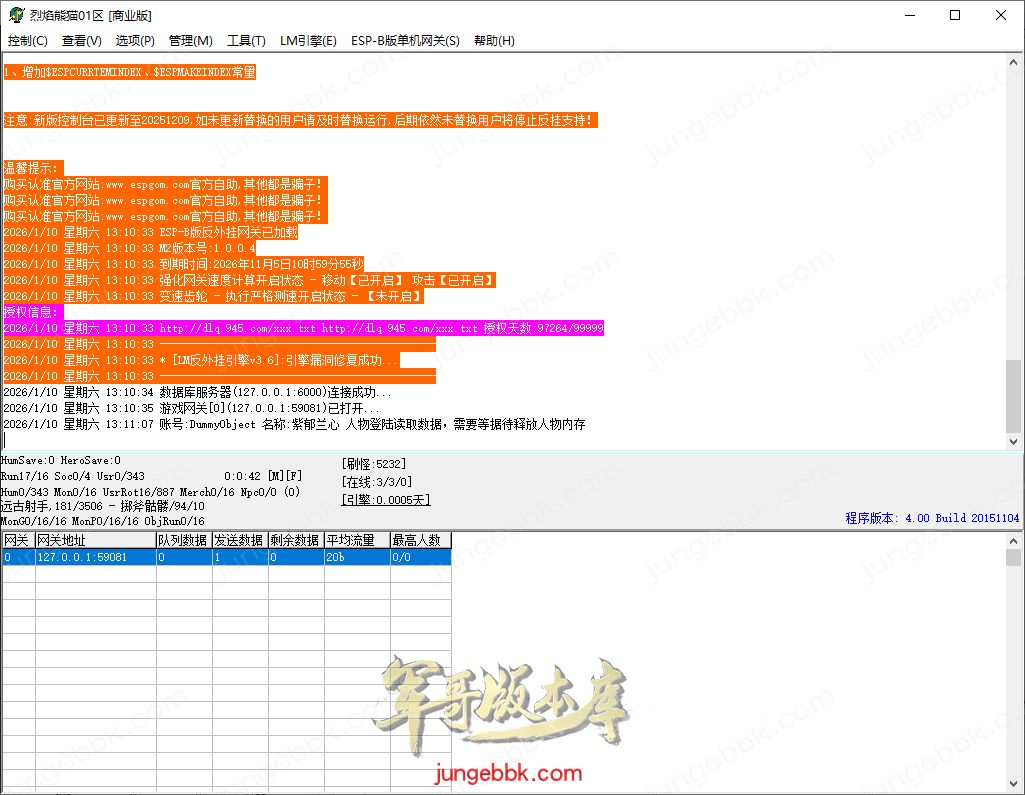
Task: Click the log panel scroll-down arrow
Action: coord(1014,441)
